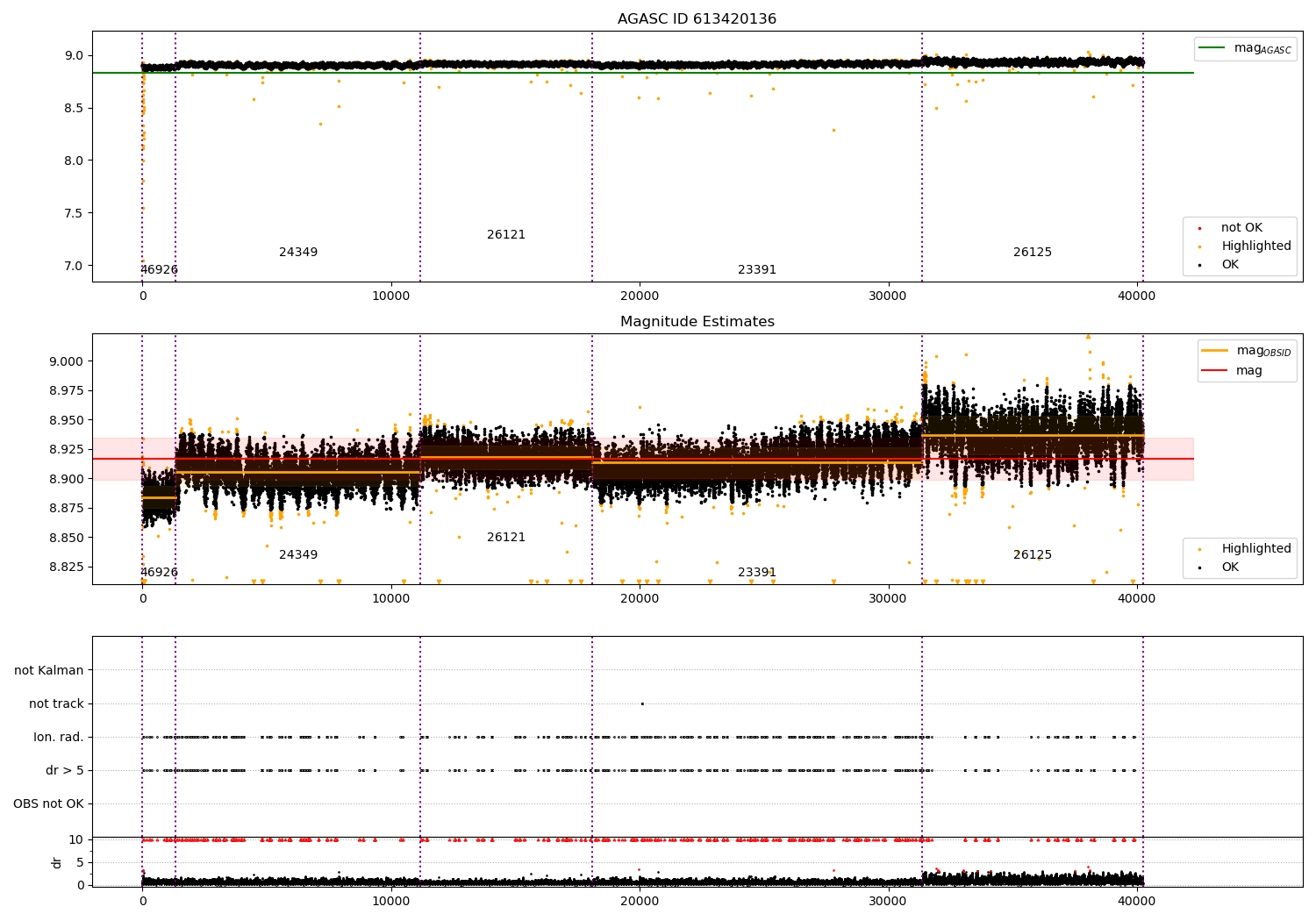1316x921 pixels.
Task: Click the Highlighted entry in the AGASC plot legend
Action: (x=1256, y=246)
